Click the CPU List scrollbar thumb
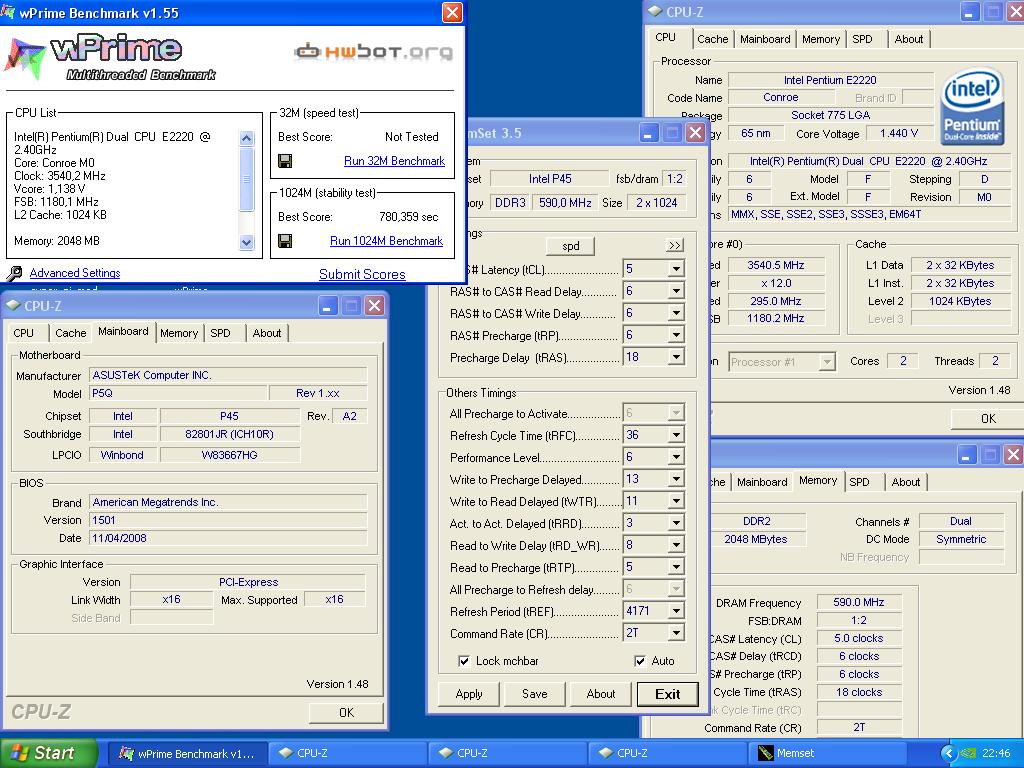The height and width of the screenshot is (768, 1024). [x=246, y=179]
